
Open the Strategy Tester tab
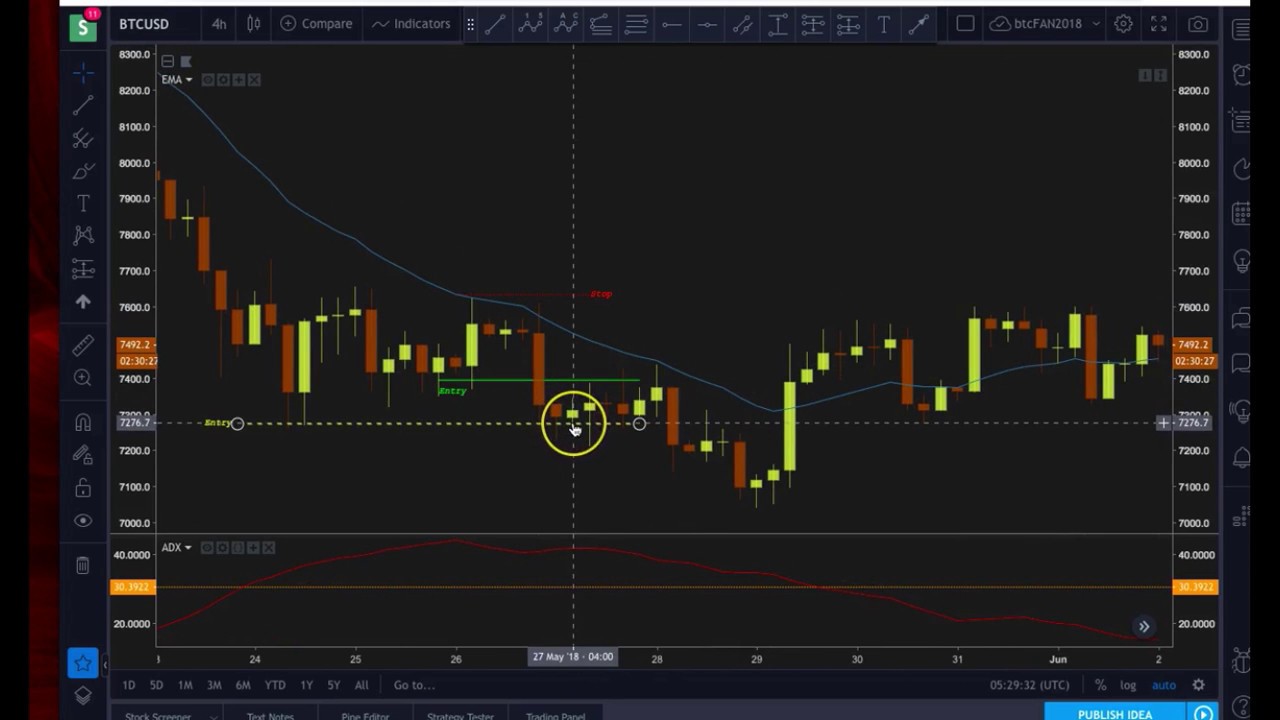click(x=460, y=716)
